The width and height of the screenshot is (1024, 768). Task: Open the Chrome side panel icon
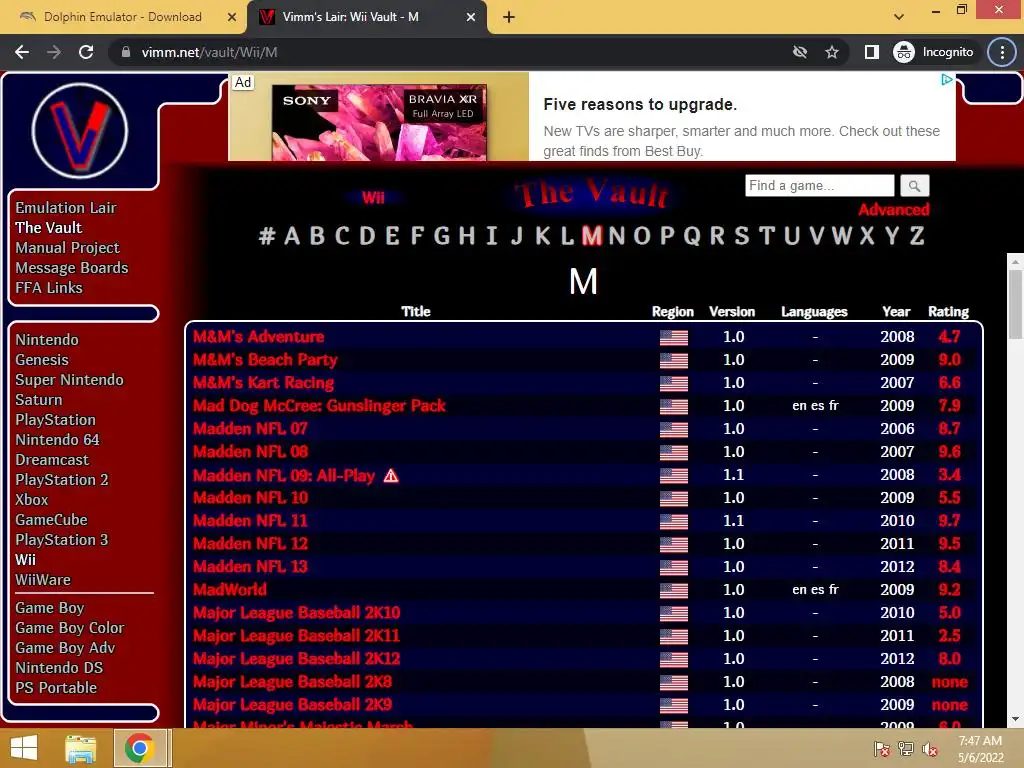[x=871, y=52]
